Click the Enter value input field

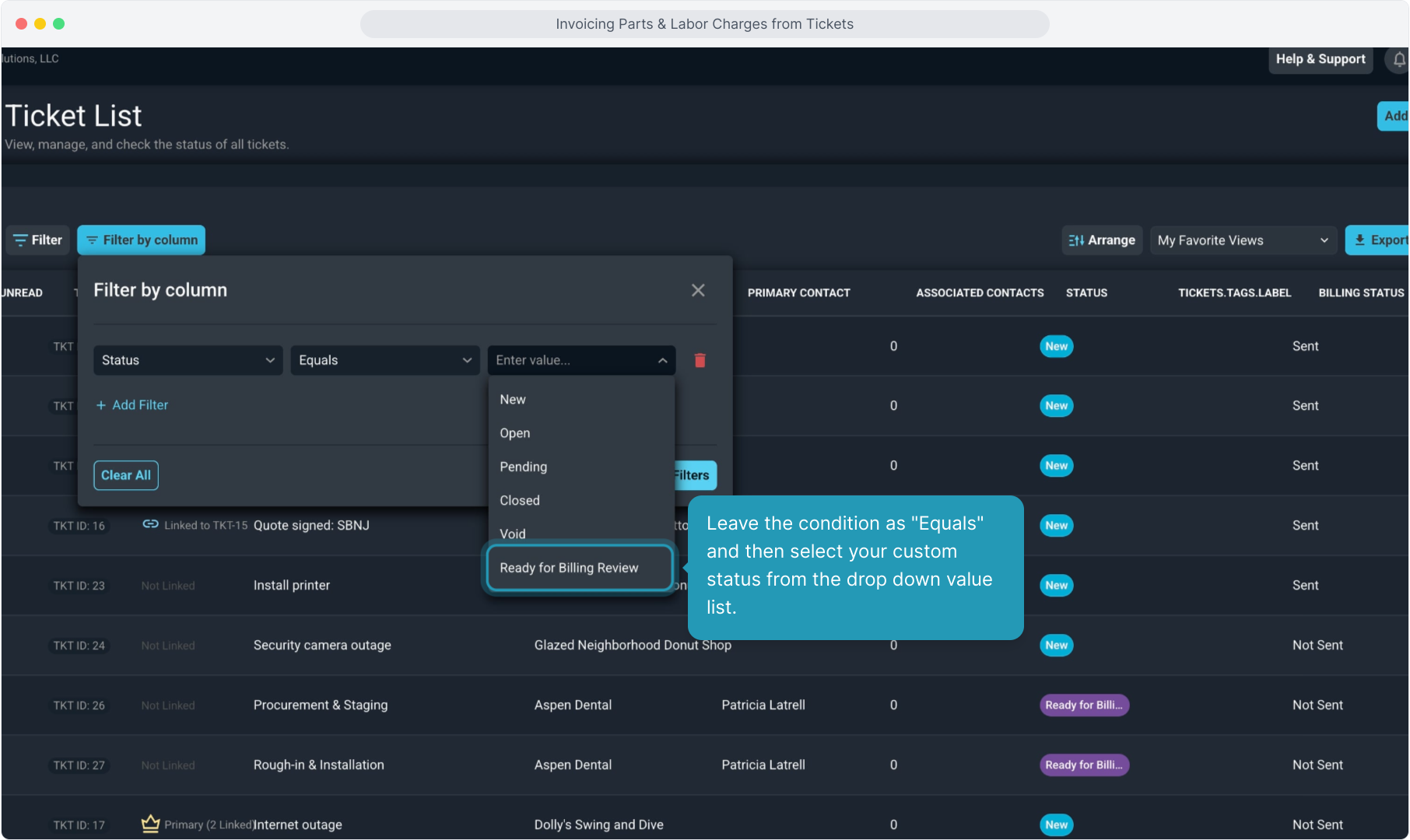(x=572, y=360)
